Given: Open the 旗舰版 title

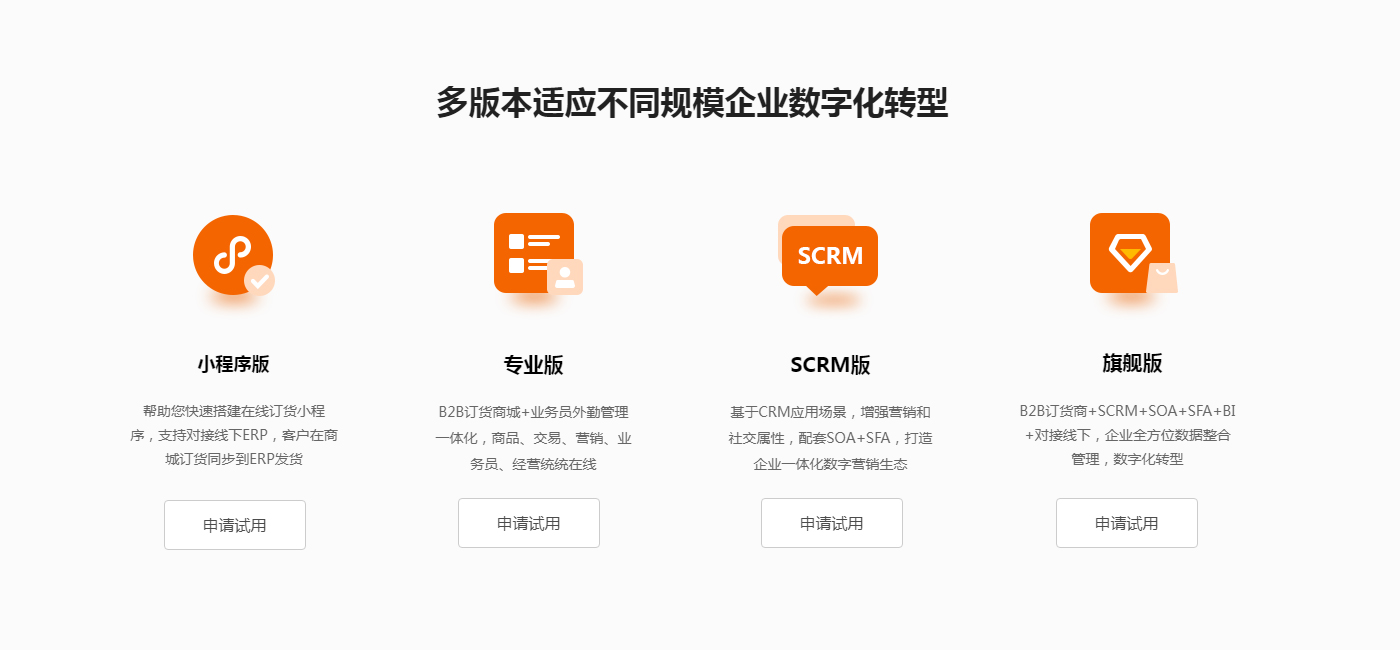Looking at the screenshot, I should (1132, 363).
